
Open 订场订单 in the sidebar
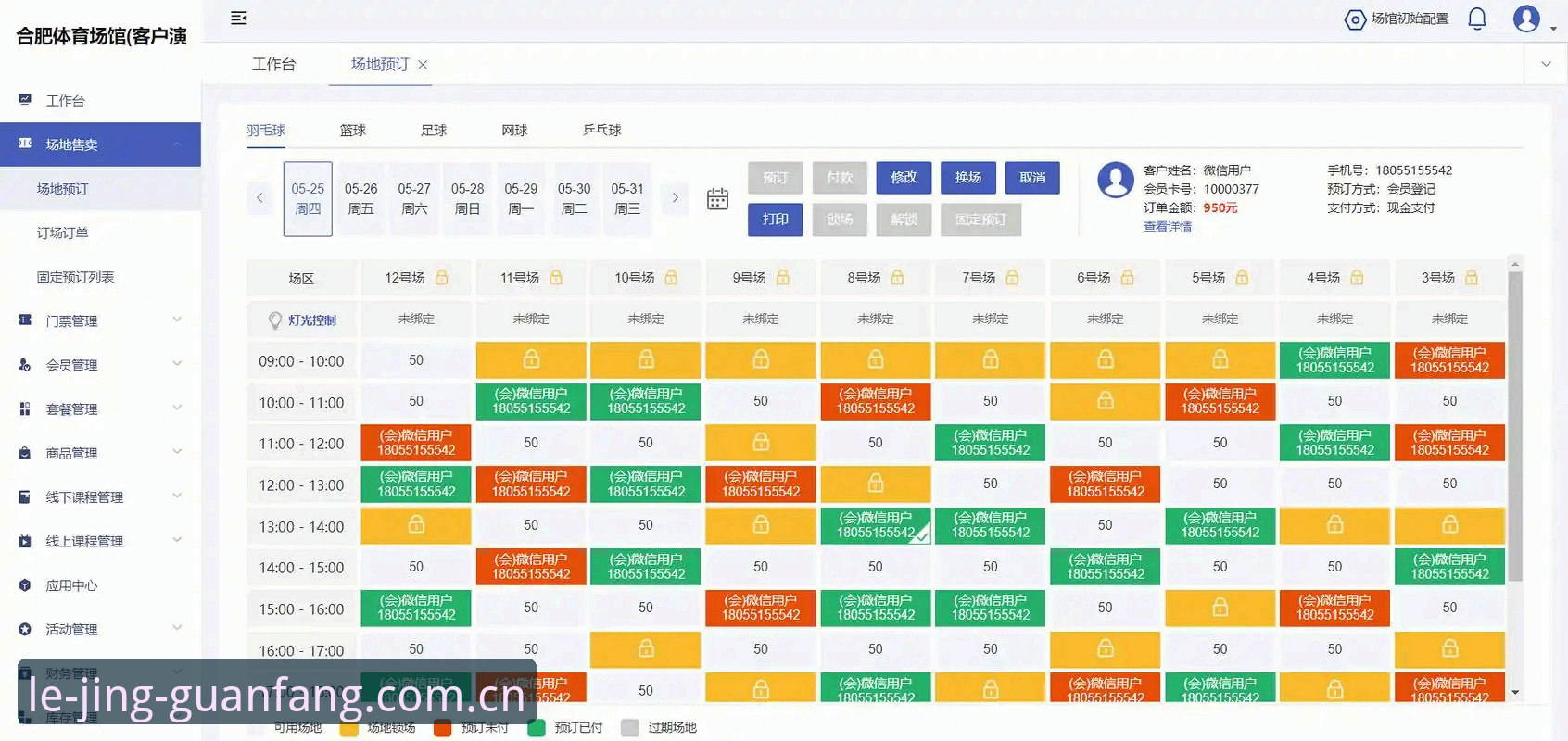[63, 232]
